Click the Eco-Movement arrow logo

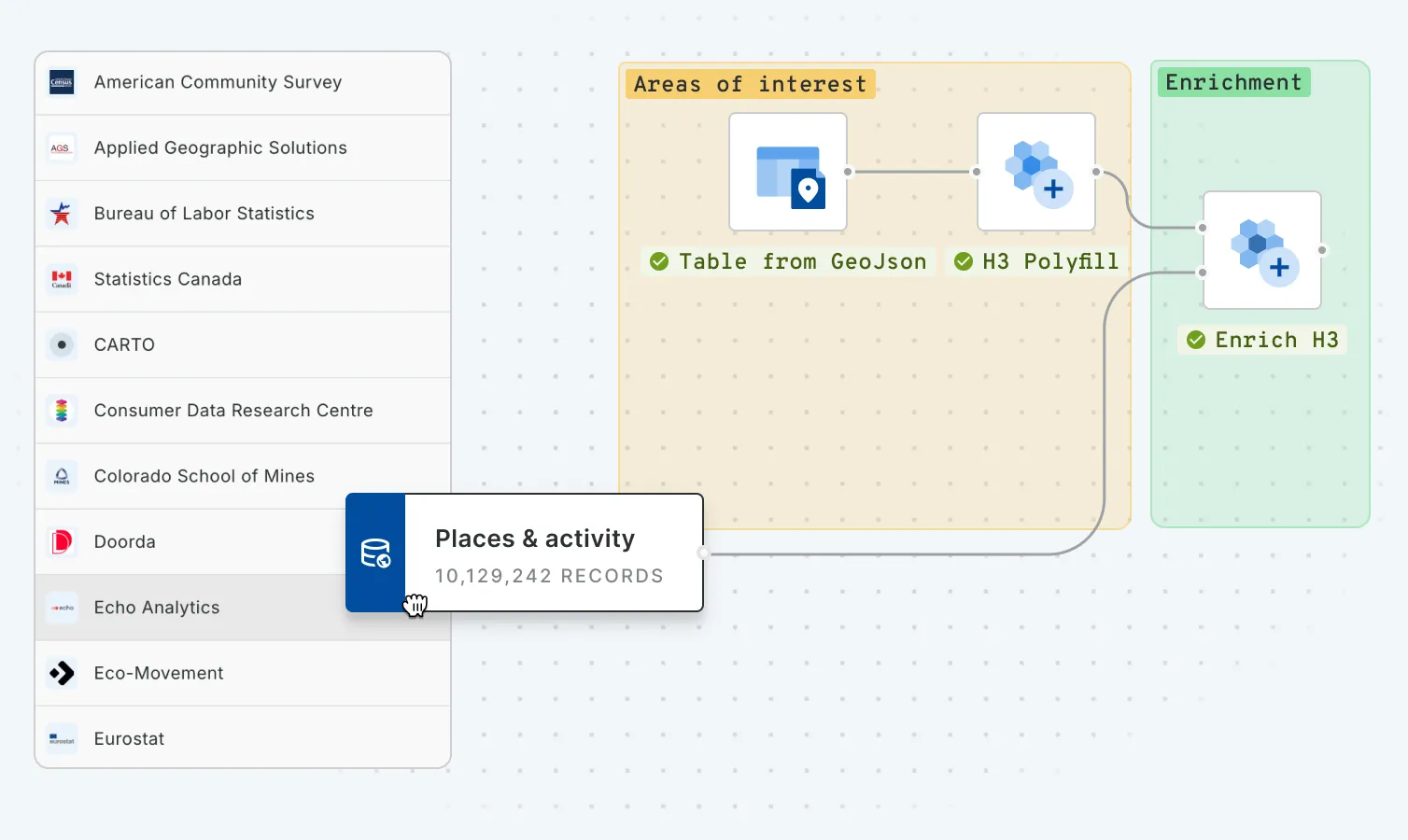pyautogui.click(x=62, y=673)
